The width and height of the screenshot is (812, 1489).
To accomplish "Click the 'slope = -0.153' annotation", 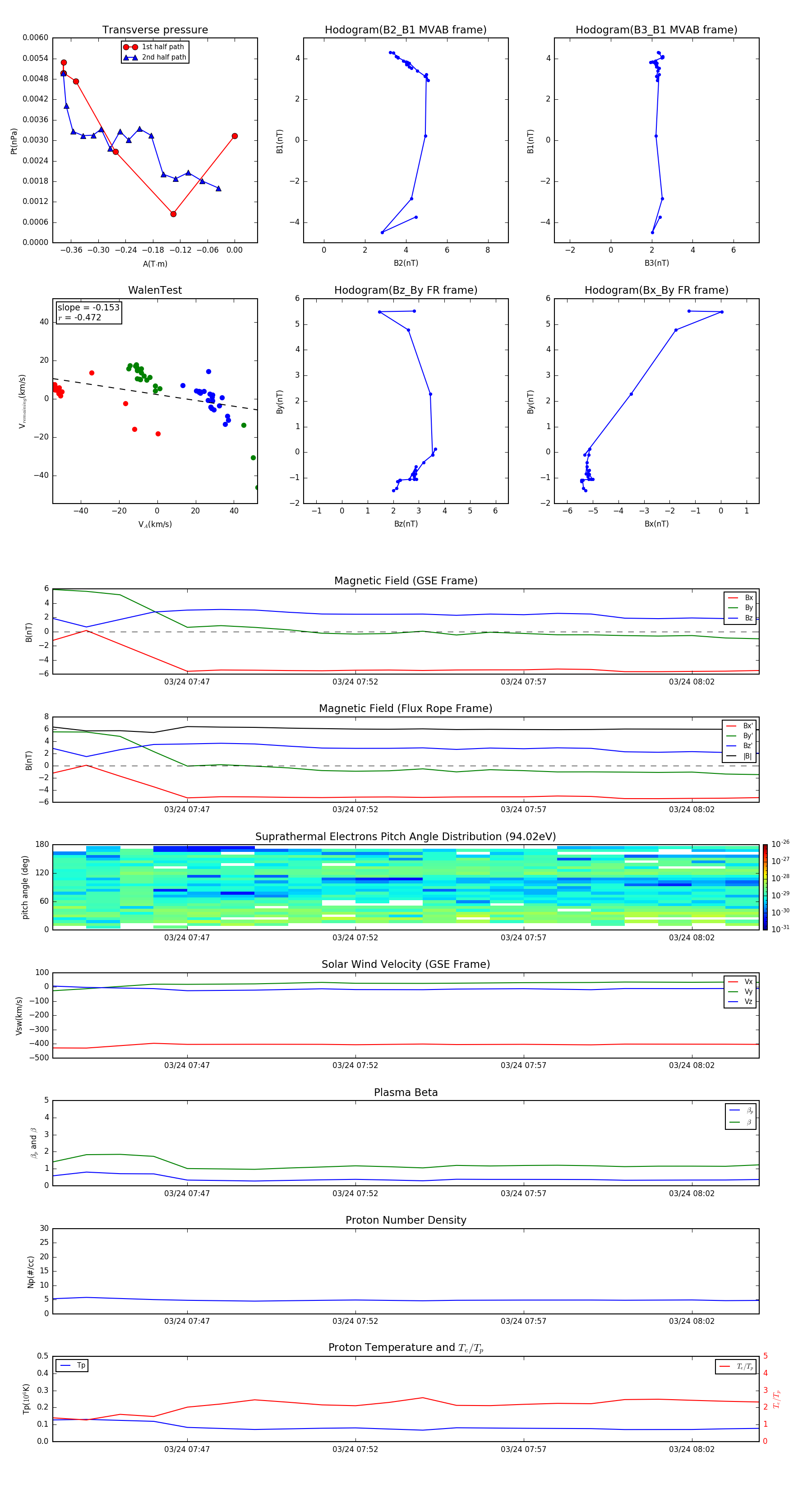I will (88, 308).
